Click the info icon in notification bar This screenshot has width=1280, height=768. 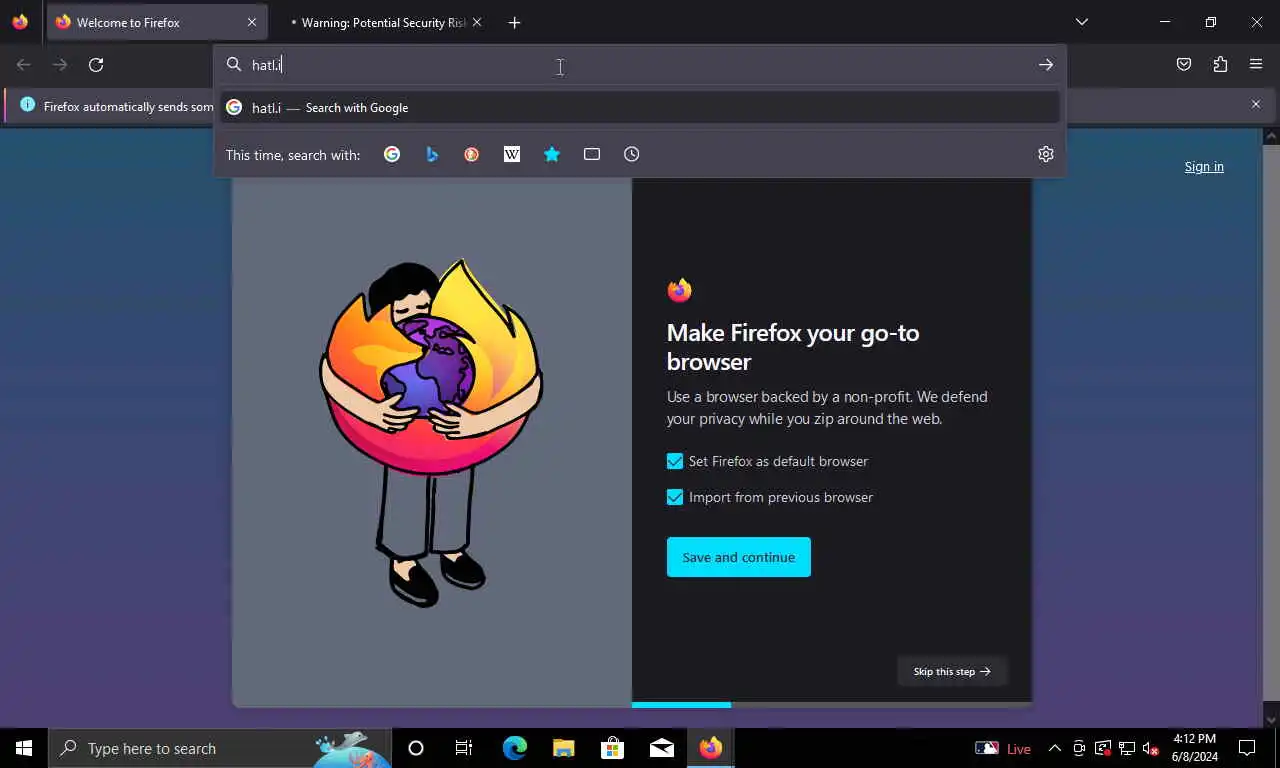tap(27, 105)
